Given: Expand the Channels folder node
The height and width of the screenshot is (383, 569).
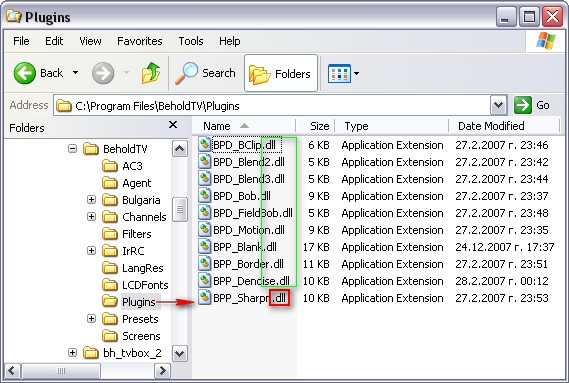Looking at the screenshot, I should 91,217.
